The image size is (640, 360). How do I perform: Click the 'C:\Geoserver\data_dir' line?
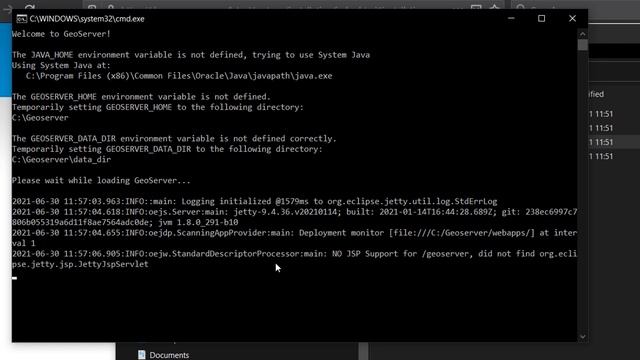click(61, 160)
